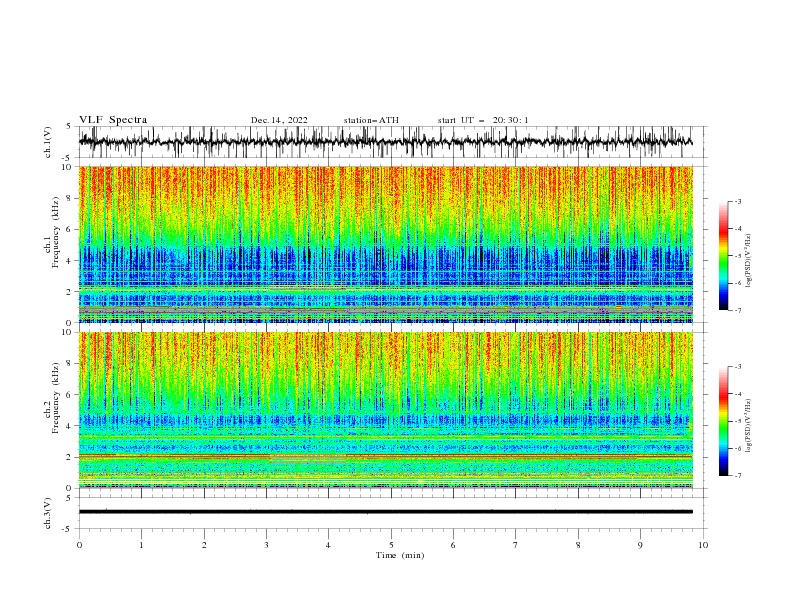Click the "station=ATH" label
Viewport: 792px width, 612px height.
click(371, 120)
